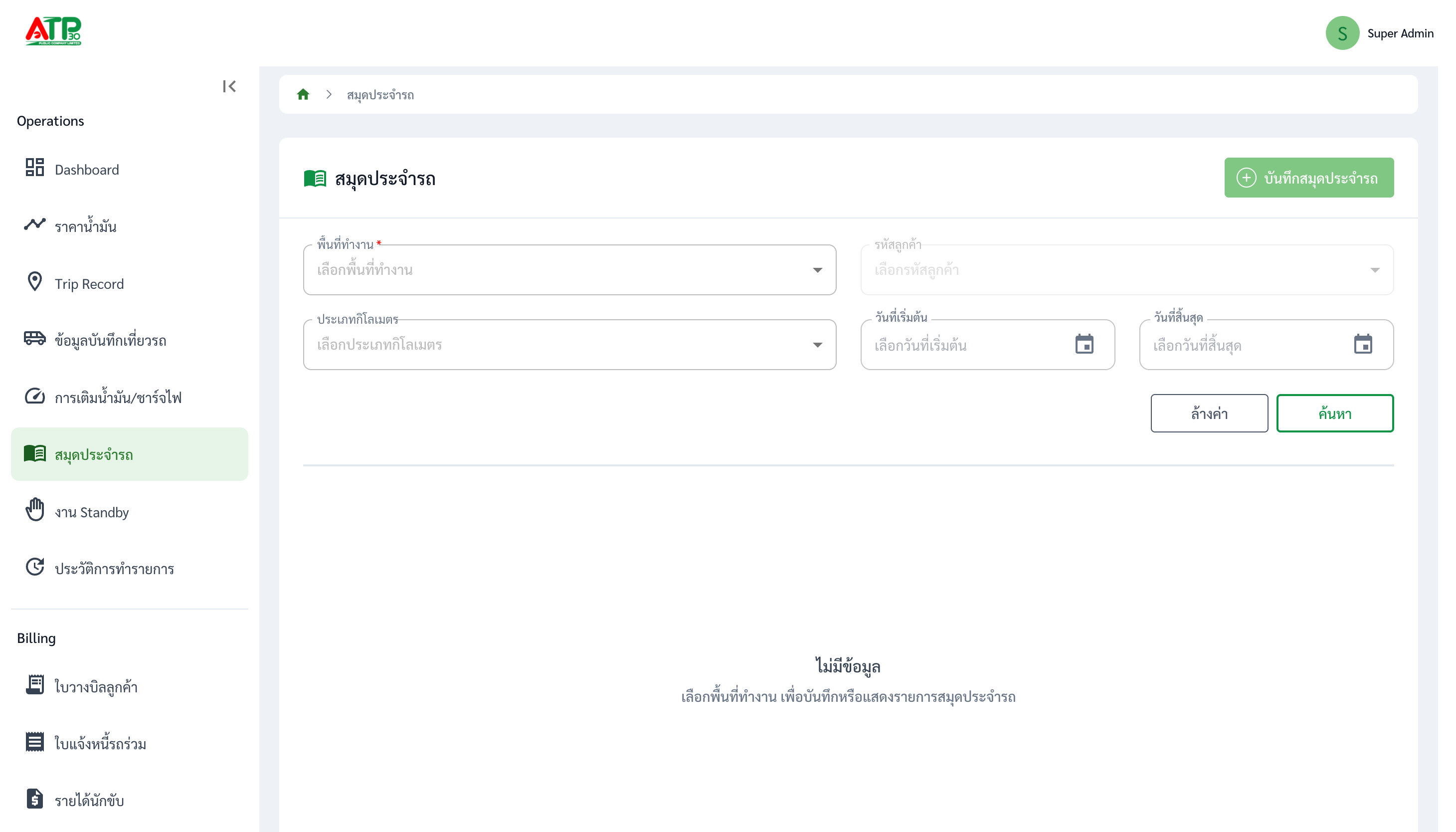This screenshot has height=832, width=1456.
Task: Select งาน Standby in the sidebar
Action: 130,512
